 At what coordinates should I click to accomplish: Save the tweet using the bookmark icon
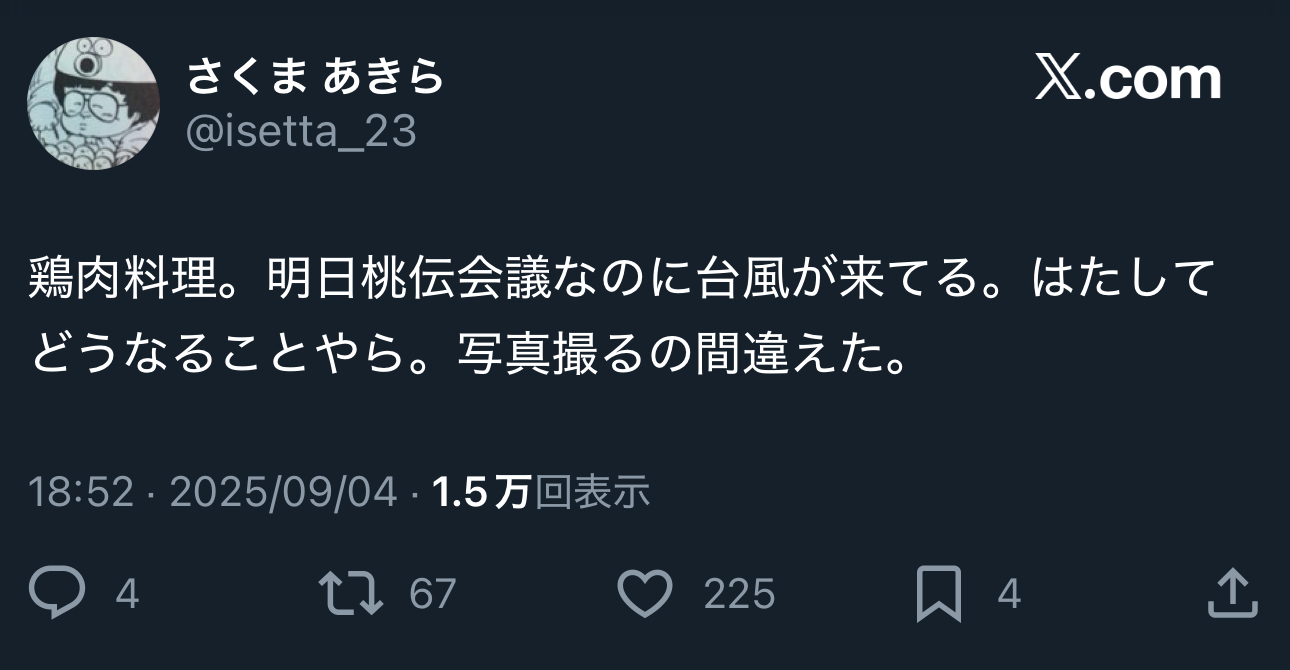click(x=939, y=594)
